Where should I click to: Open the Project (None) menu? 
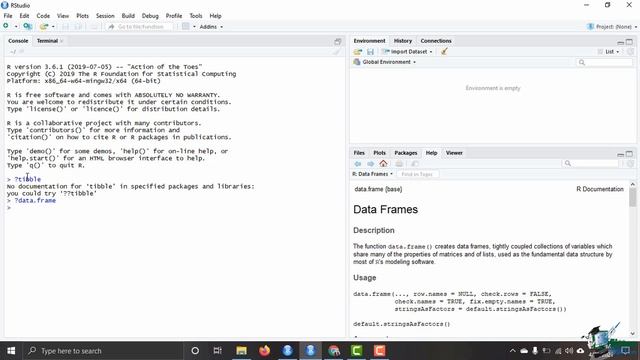coord(611,27)
